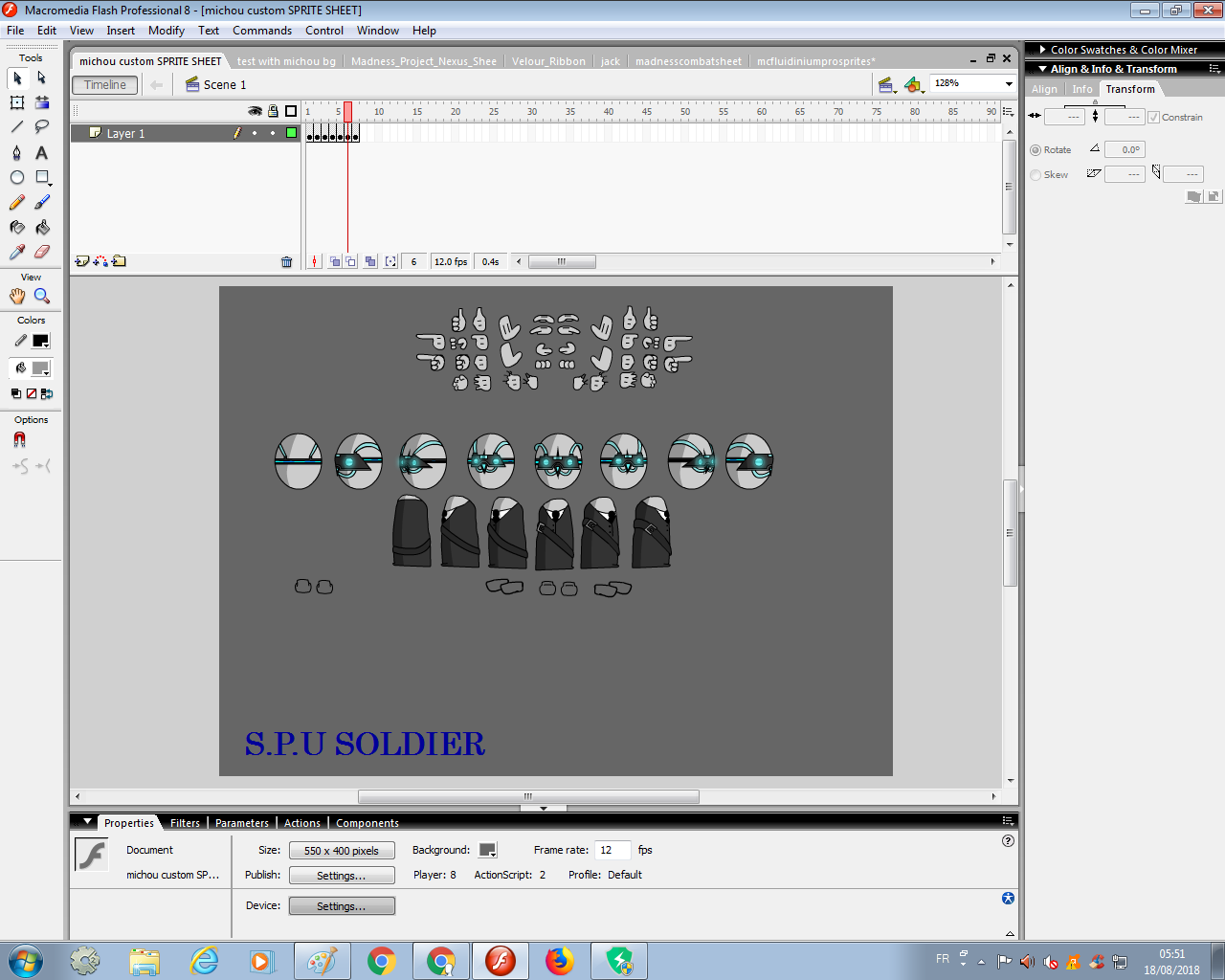Screen dimensions: 1225x980
Task: Select the Hand tool
Action: click(17, 296)
